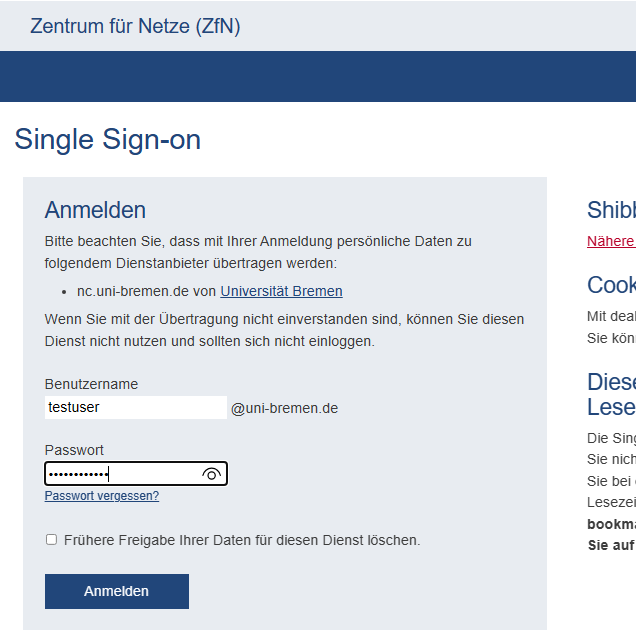Click the dark blue navigation bar
This screenshot has width=636, height=636.
[x=318, y=76]
